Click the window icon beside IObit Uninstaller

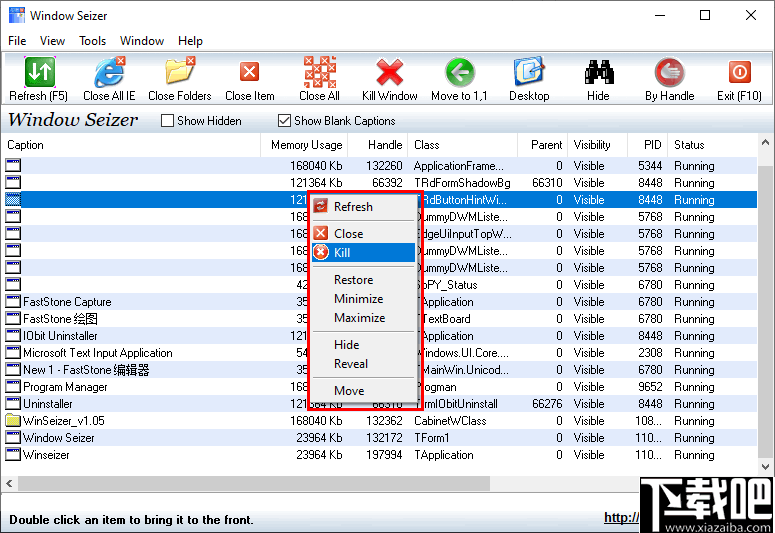[x=13, y=336]
